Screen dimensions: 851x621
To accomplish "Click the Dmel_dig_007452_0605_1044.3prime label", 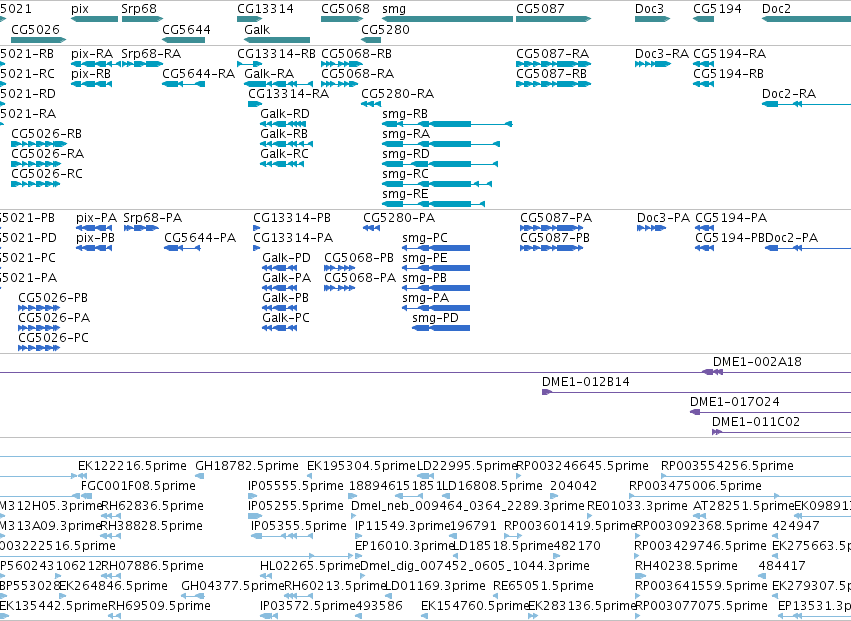I will [475, 566].
